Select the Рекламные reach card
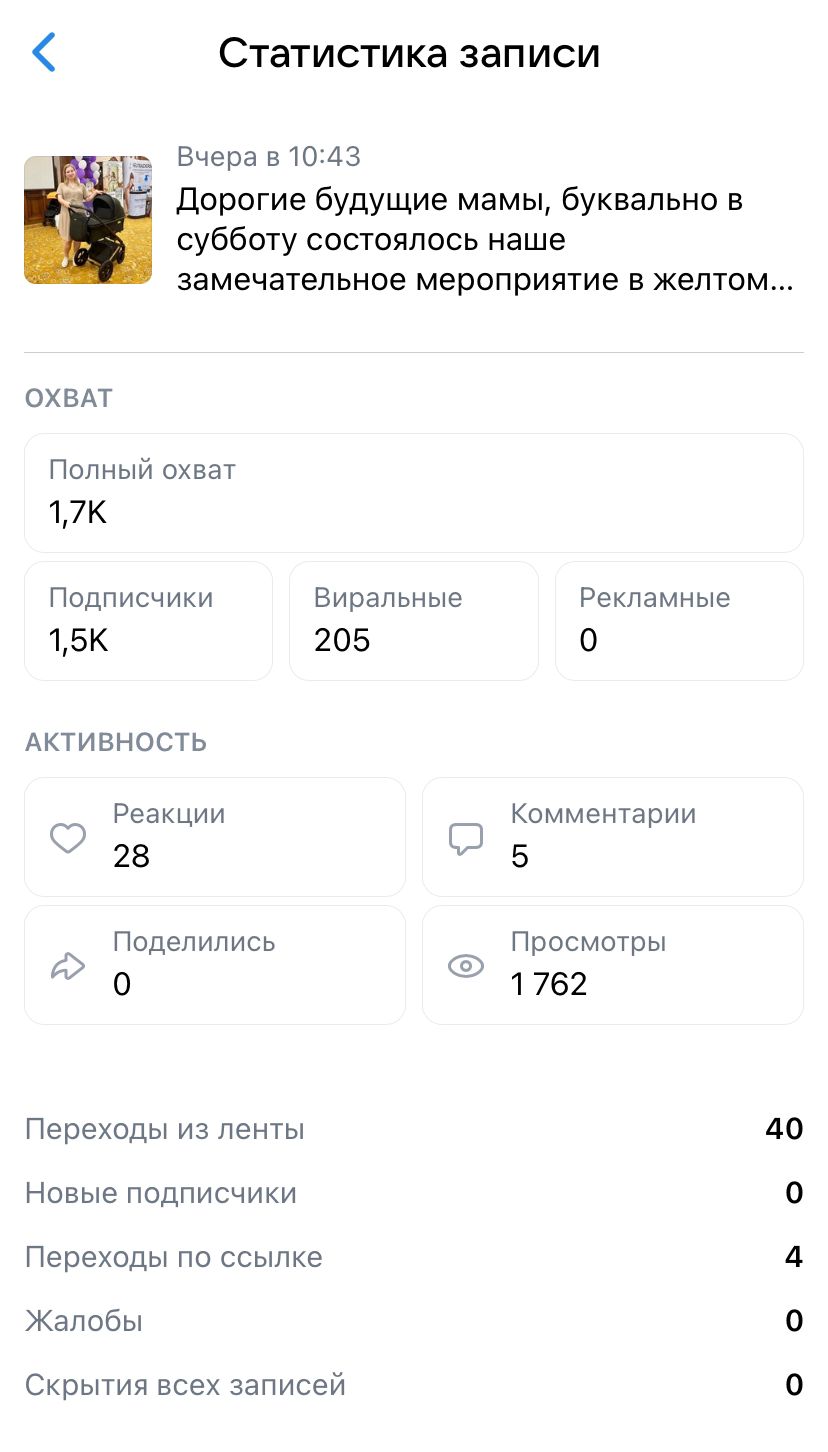Image resolution: width=828 pixels, height=1452 pixels. [x=678, y=620]
